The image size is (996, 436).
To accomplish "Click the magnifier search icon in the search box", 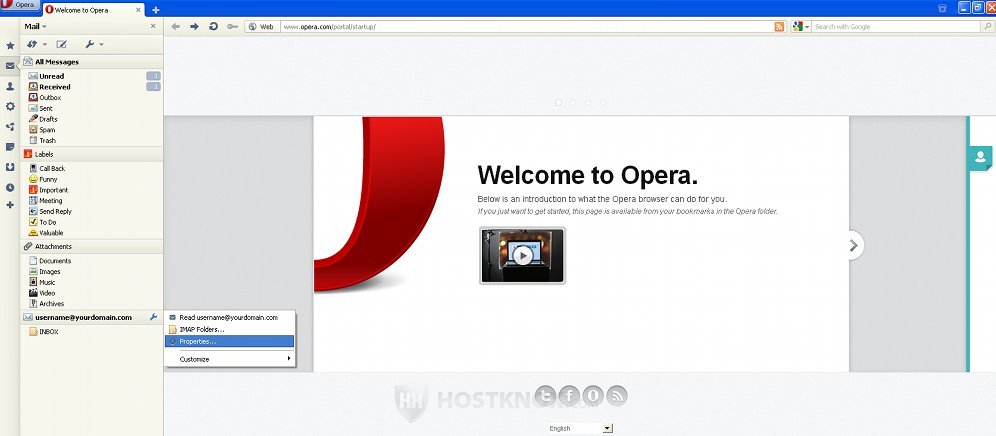I will pos(988,27).
